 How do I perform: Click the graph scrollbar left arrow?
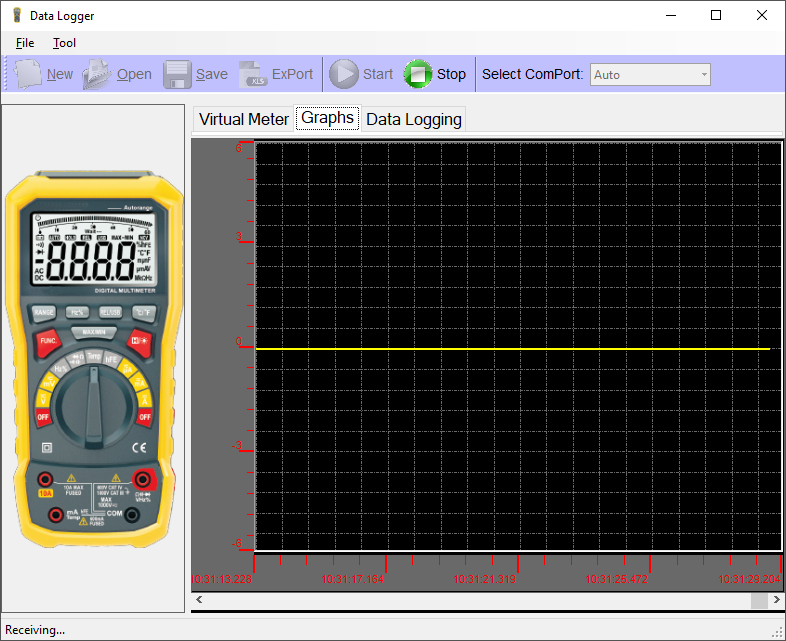pyautogui.click(x=199, y=600)
